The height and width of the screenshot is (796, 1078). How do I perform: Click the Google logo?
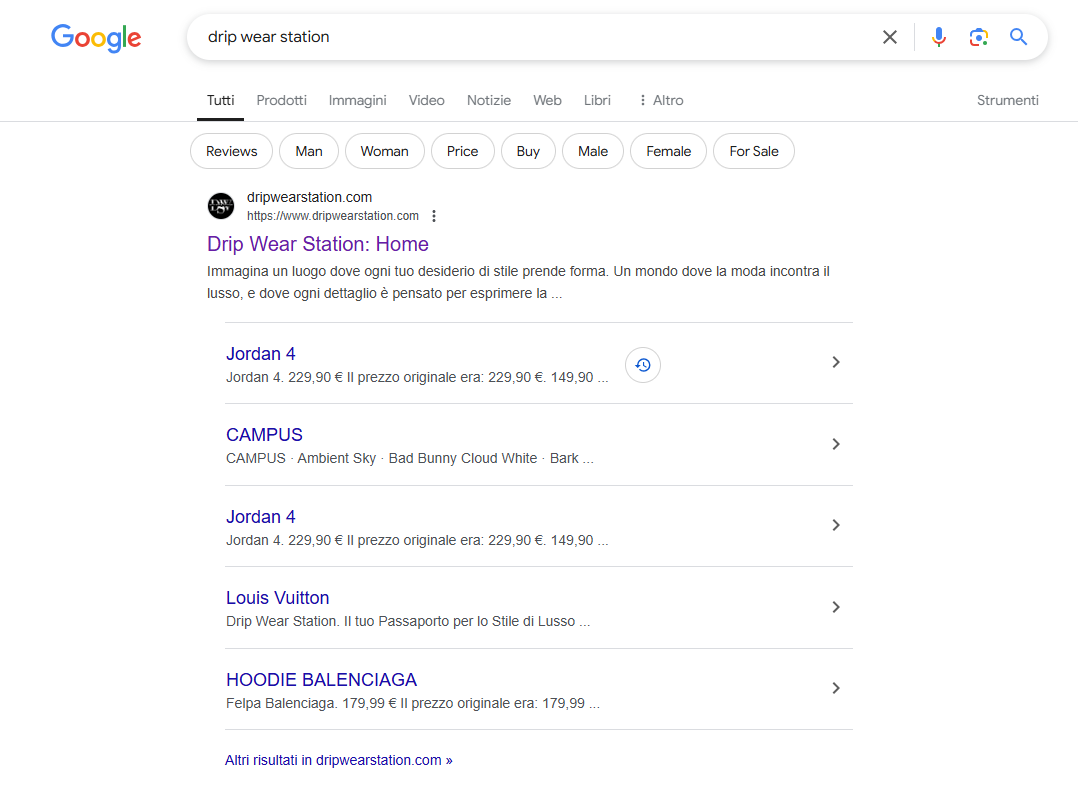pyautogui.click(x=96, y=38)
